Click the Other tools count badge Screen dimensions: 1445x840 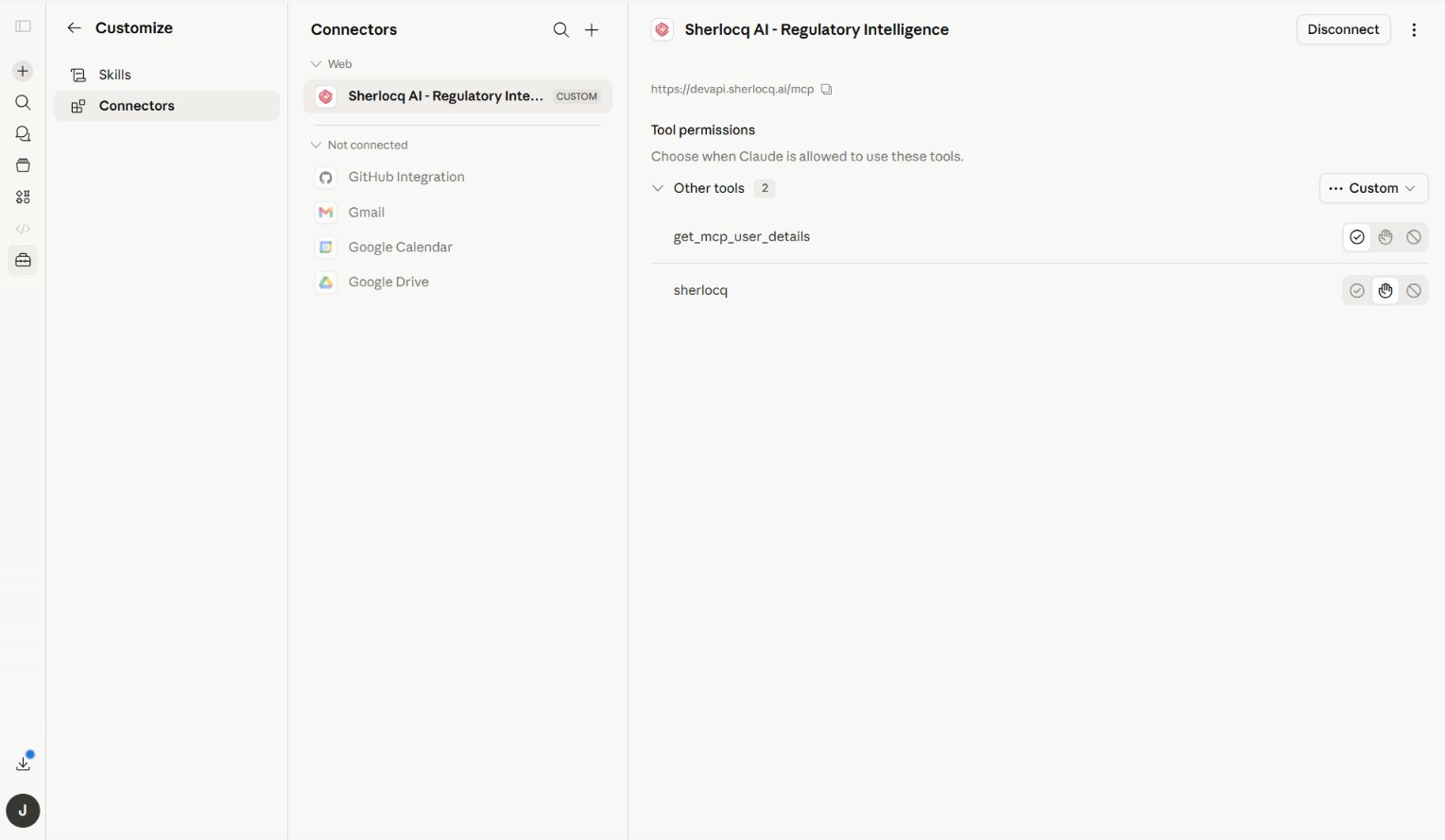(x=765, y=188)
